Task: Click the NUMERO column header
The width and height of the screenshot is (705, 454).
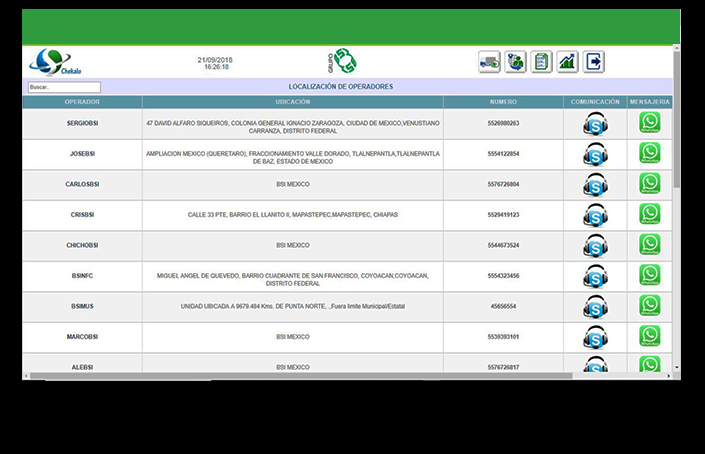Action: tap(503, 102)
